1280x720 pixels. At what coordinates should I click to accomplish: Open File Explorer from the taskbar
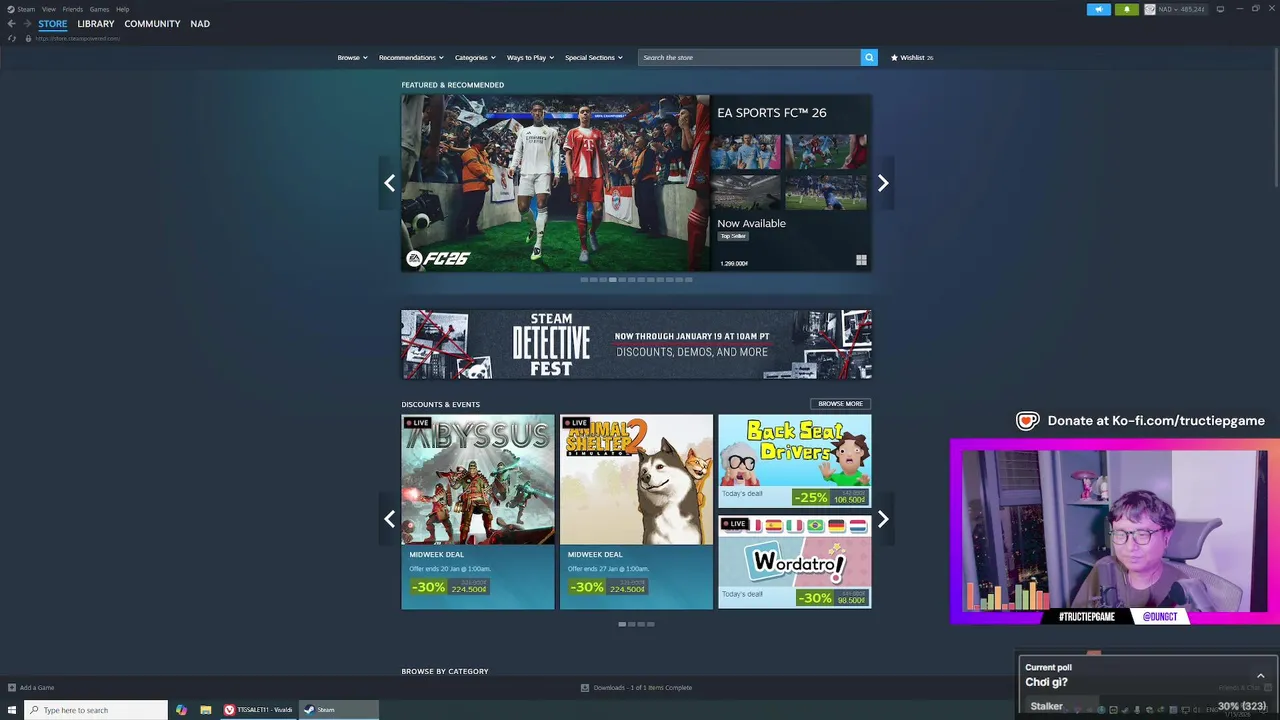pos(205,710)
